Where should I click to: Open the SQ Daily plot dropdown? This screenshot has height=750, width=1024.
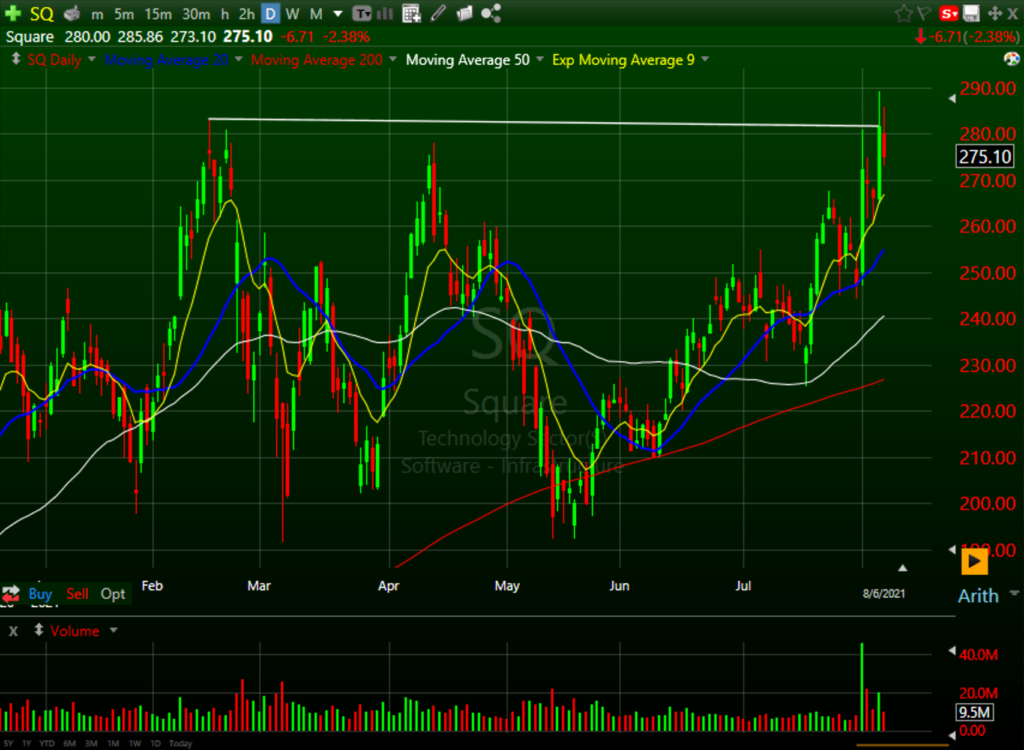[x=92, y=59]
